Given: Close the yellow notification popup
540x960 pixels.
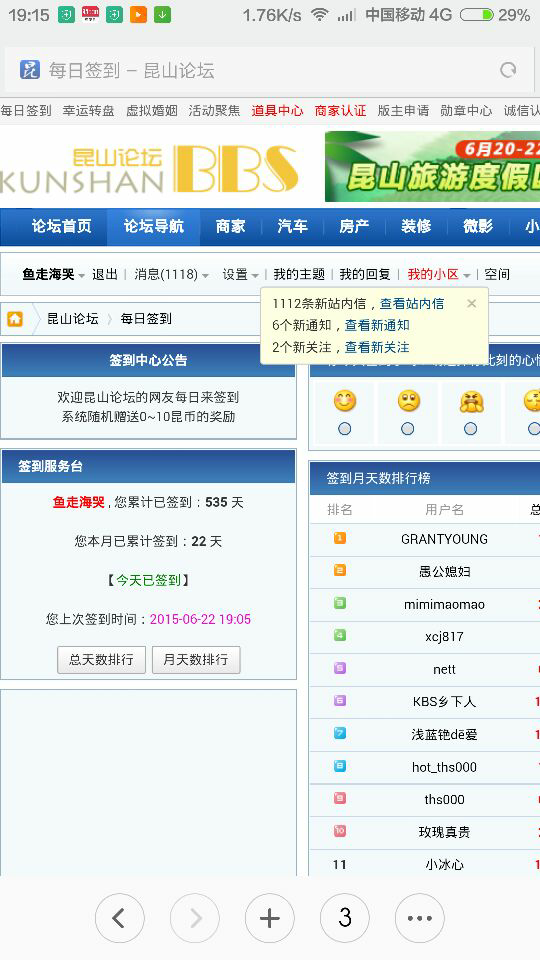Looking at the screenshot, I should 471,303.
